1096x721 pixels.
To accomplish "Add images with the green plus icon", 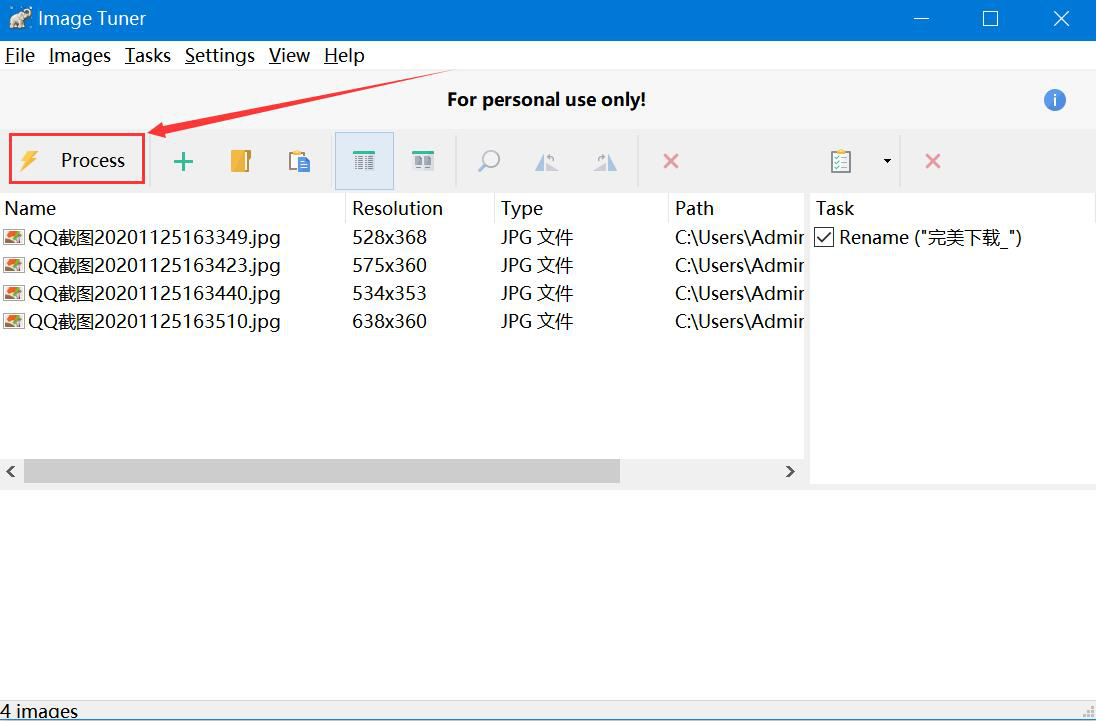I will pyautogui.click(x=183, y=161).
